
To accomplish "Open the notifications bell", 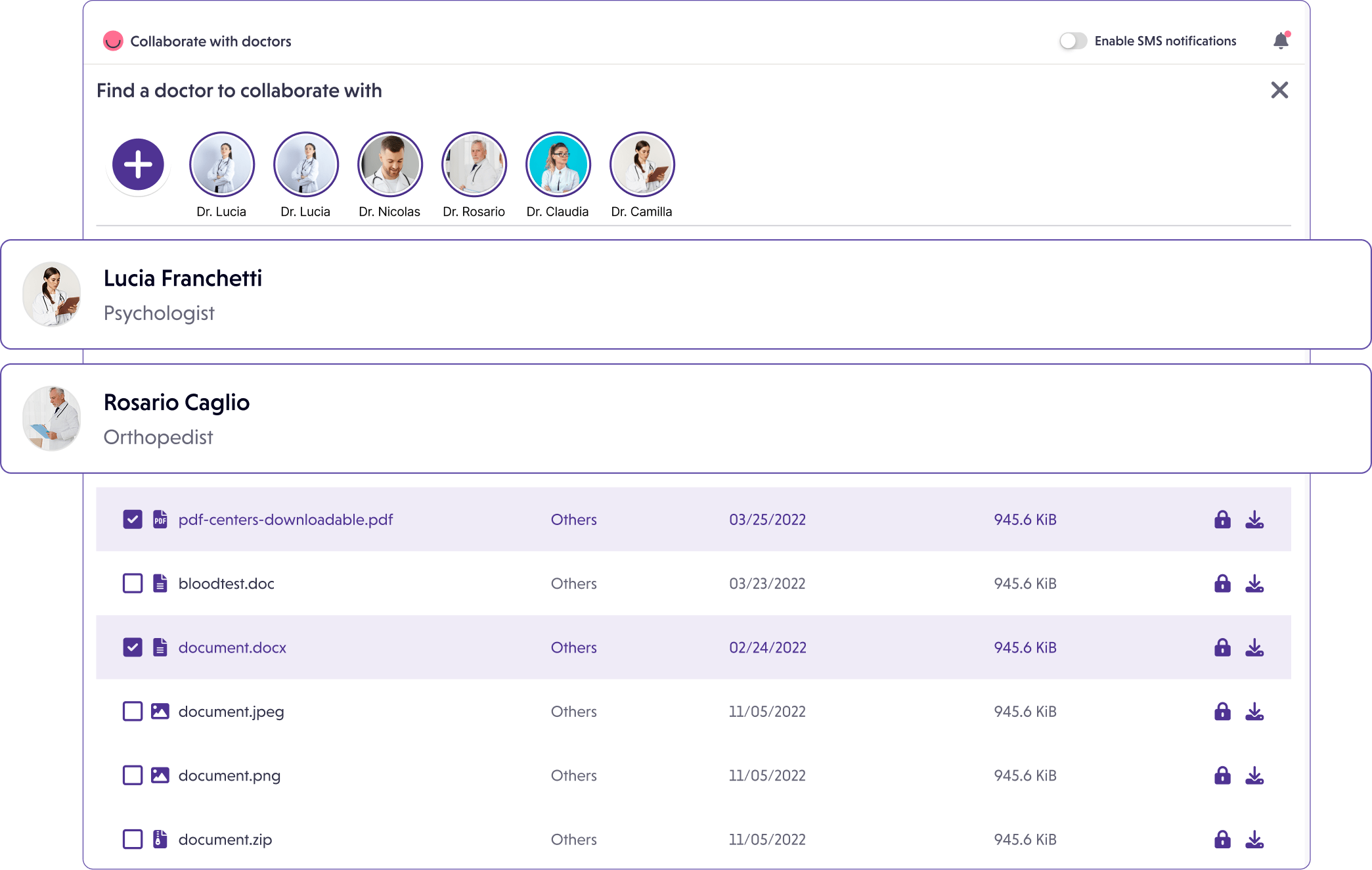I will pyautogui.click(x=1280, y=41).
